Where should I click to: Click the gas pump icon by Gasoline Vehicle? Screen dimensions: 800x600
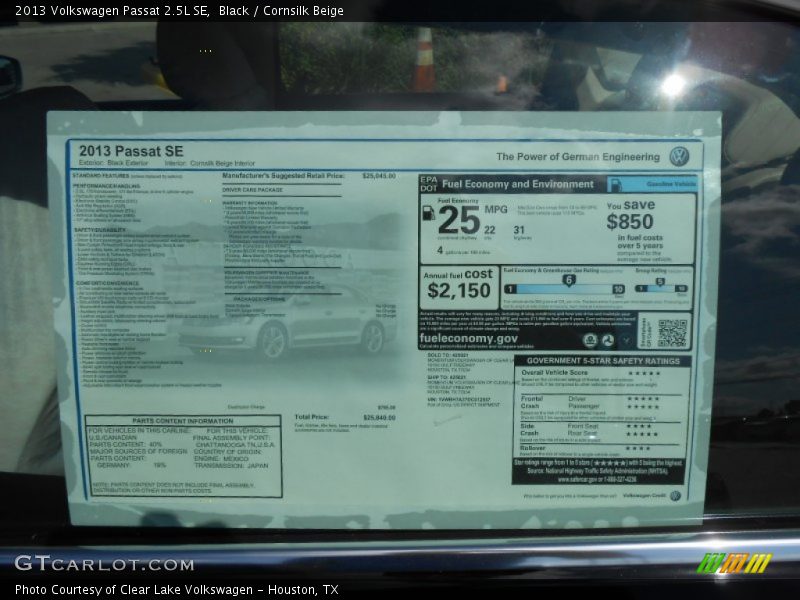[614, 184]
